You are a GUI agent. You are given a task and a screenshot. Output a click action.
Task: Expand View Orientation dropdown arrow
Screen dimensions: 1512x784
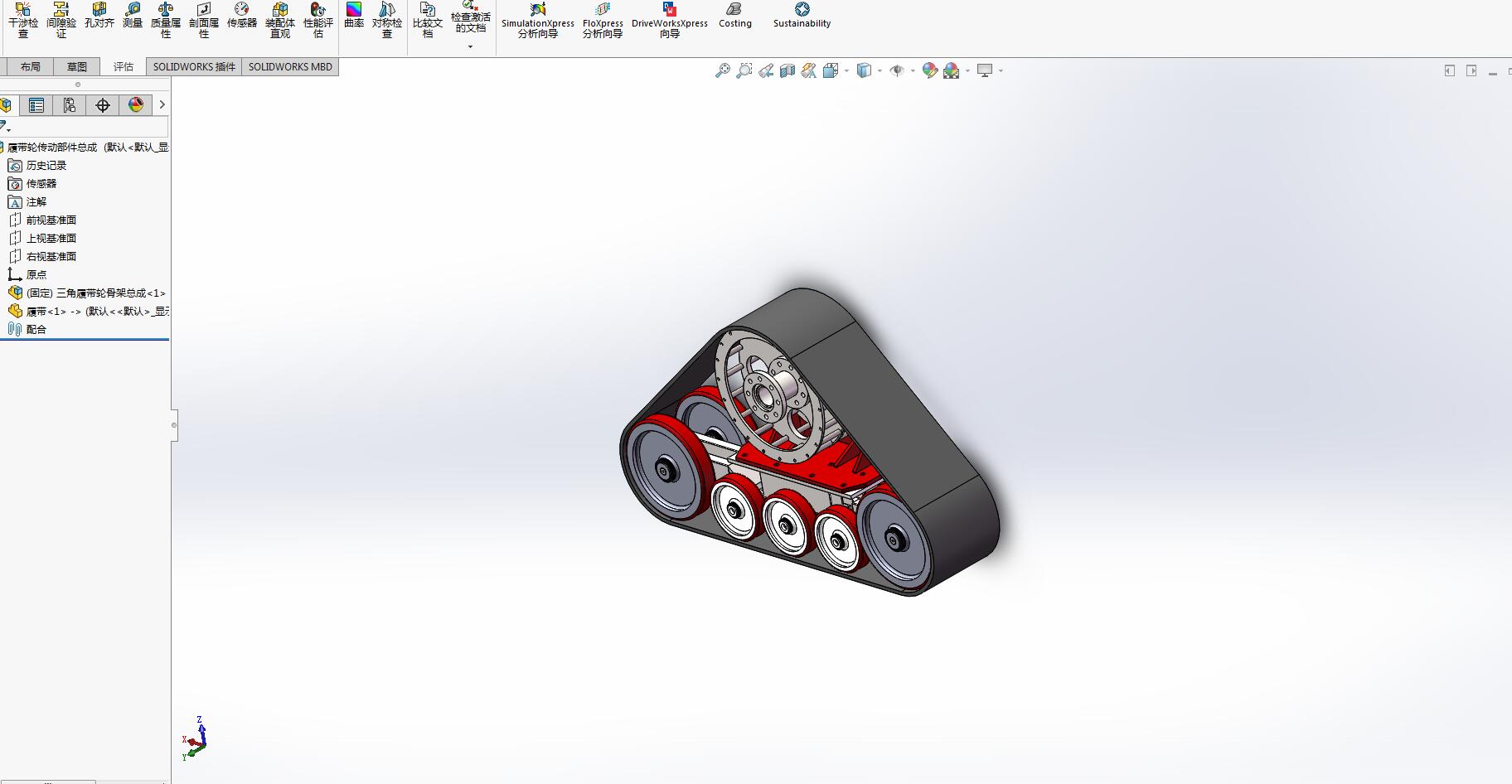pos(846,71)
